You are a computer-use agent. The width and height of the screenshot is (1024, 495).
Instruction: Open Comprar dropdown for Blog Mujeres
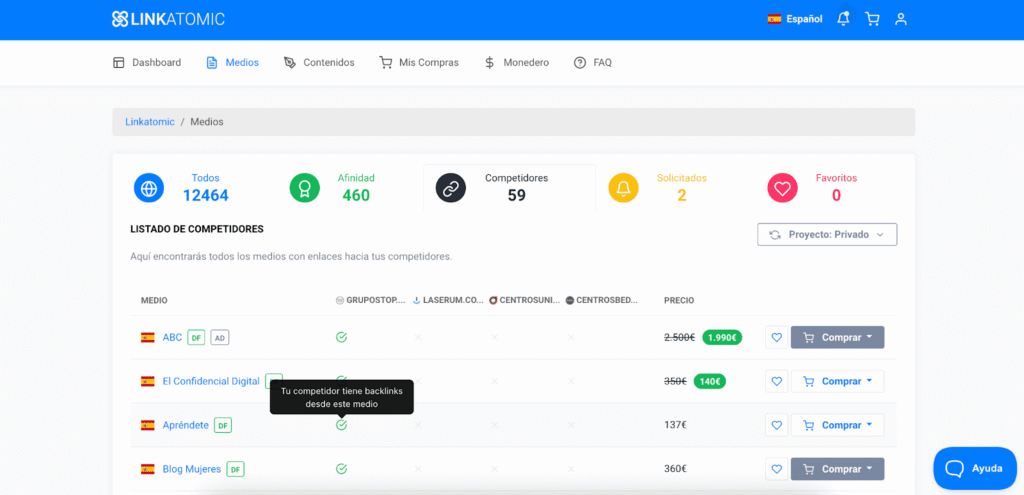[x=838, y=469]
